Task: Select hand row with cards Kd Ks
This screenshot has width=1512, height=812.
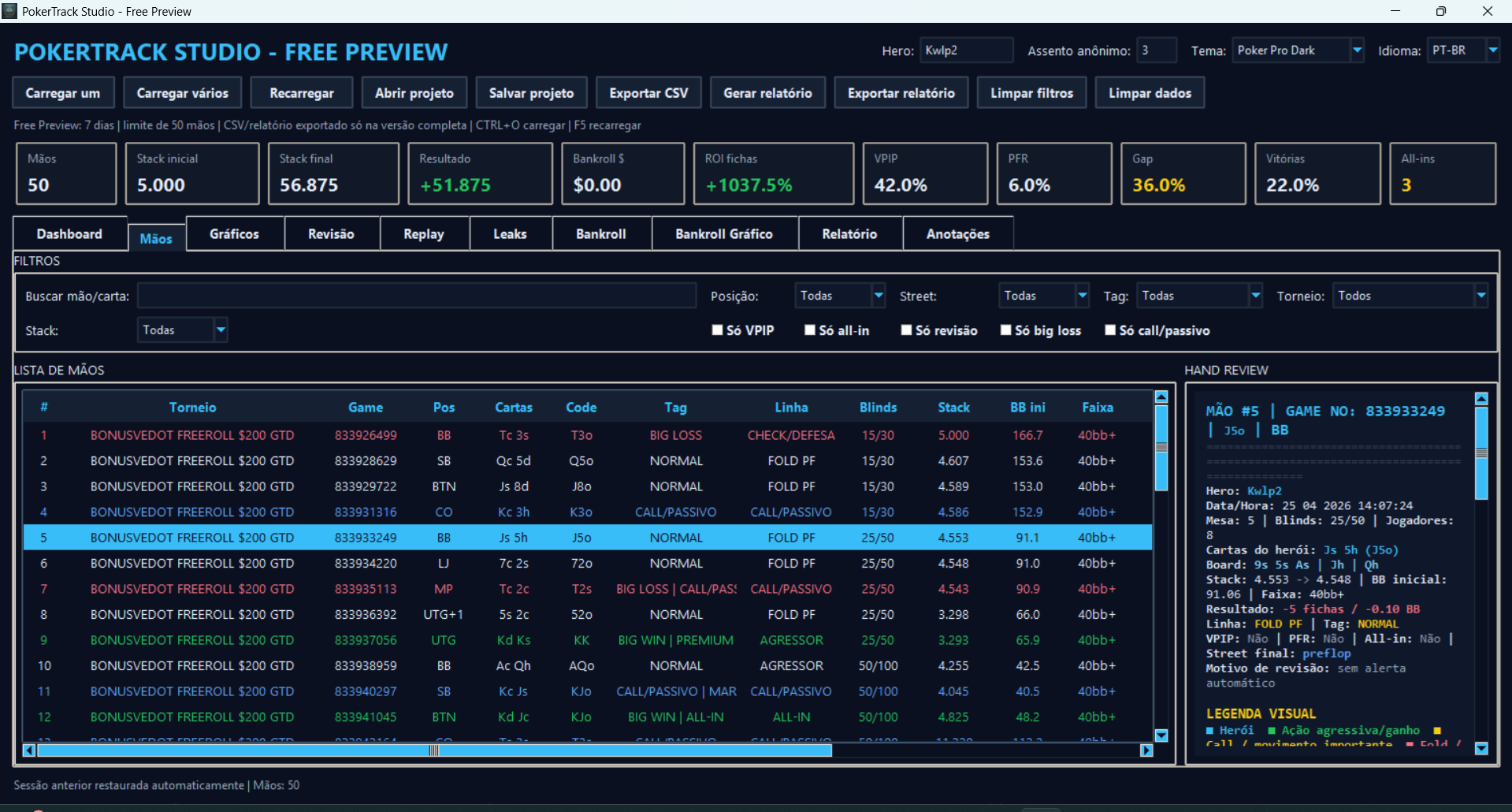Action: [587, 640]
